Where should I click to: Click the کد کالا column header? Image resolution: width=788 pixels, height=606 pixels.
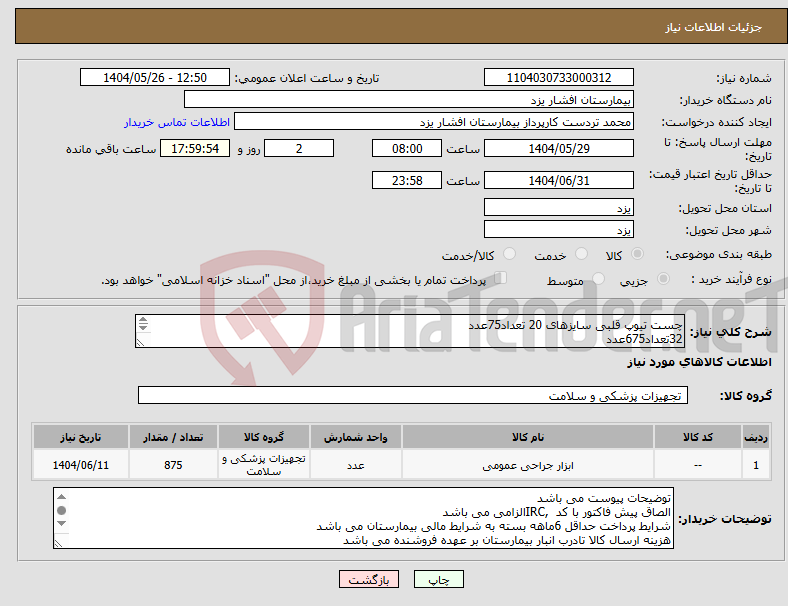698,437
